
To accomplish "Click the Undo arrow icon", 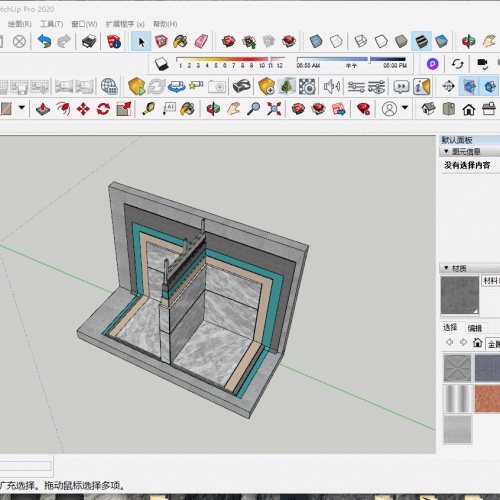I will (44, 42).
